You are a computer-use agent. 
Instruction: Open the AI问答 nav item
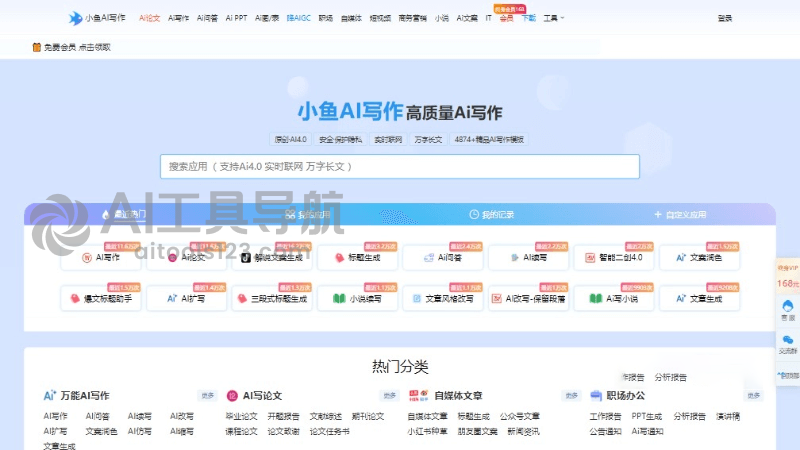207,18
